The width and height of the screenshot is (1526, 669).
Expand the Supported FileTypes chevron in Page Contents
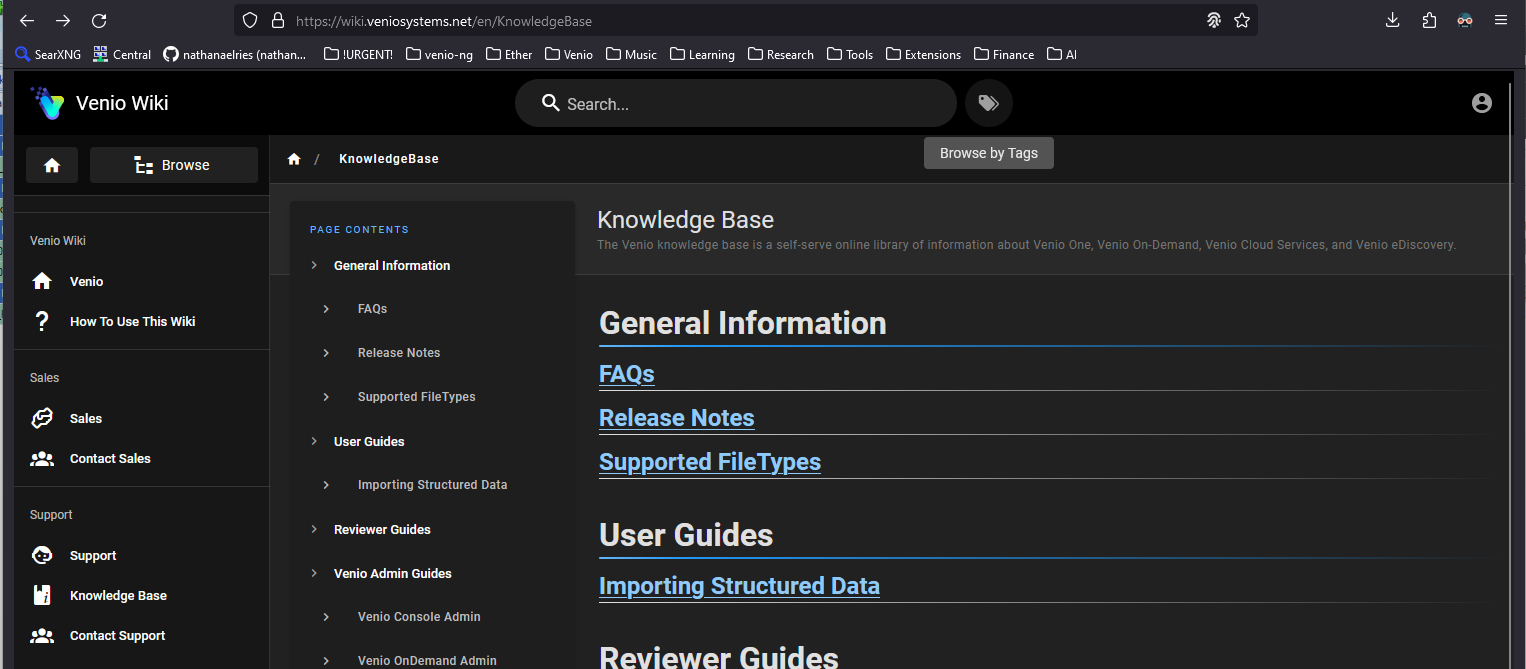pos(326,397)
